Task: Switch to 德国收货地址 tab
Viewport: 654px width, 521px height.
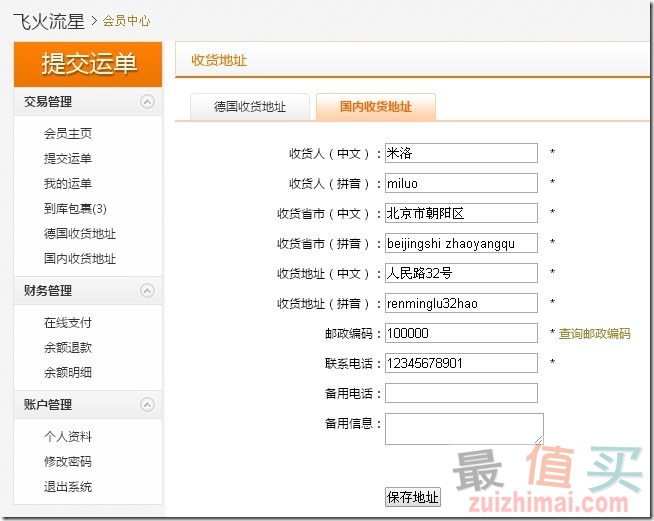Action: [x=250, y=107]
